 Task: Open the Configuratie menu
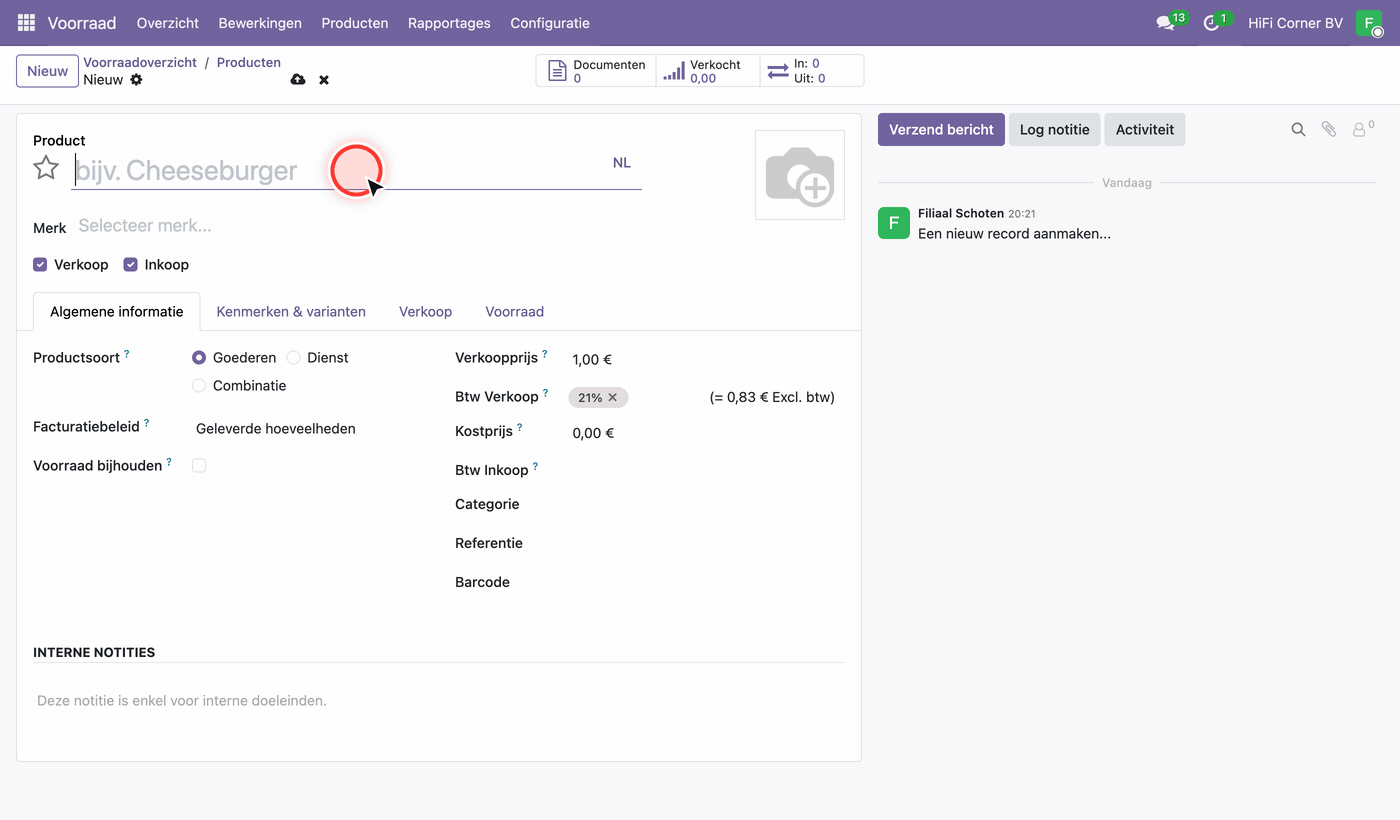tap(550, 23)
